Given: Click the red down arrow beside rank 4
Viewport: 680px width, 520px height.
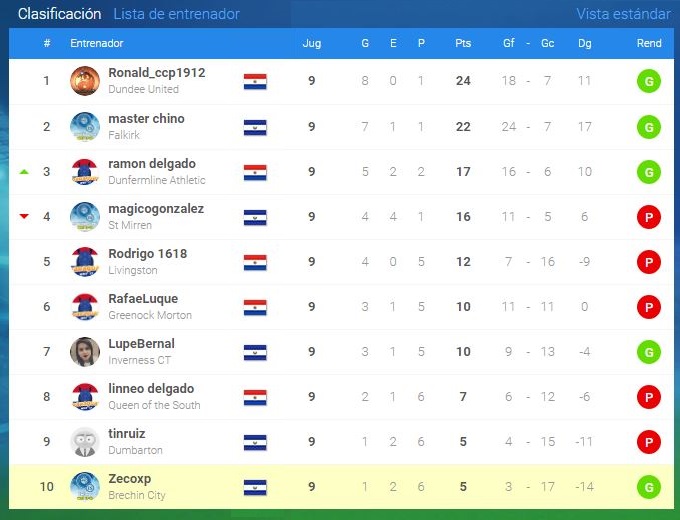Looking at the screenshot, I should pos(24,216).
